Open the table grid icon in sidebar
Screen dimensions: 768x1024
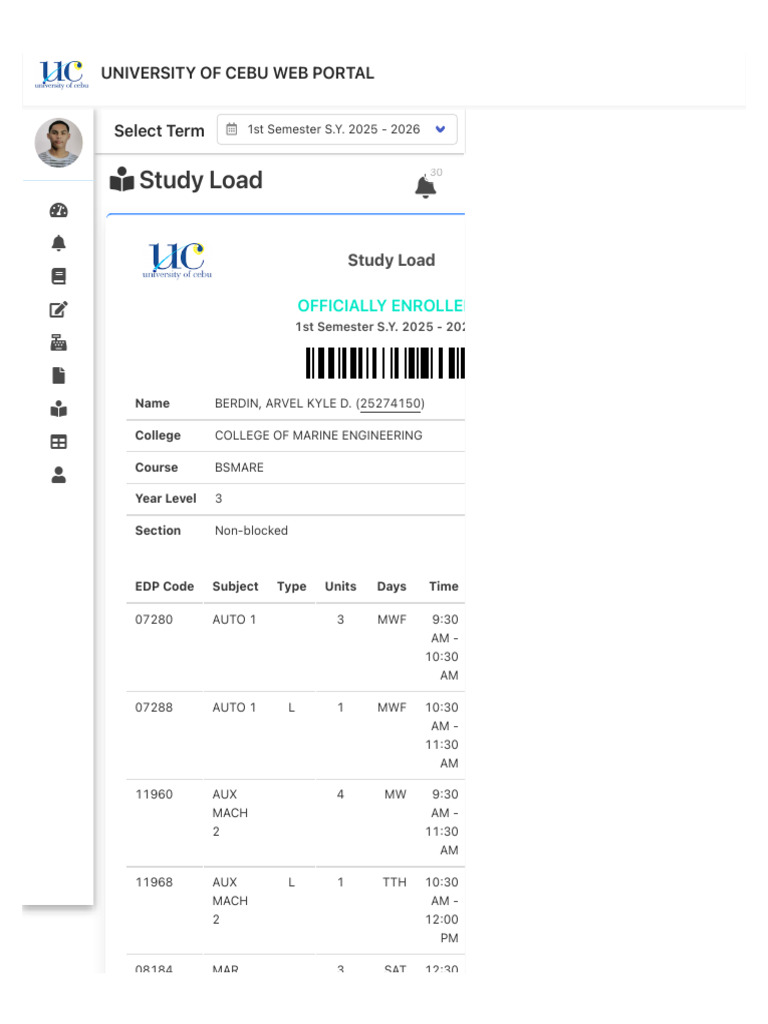click(59, 442)
